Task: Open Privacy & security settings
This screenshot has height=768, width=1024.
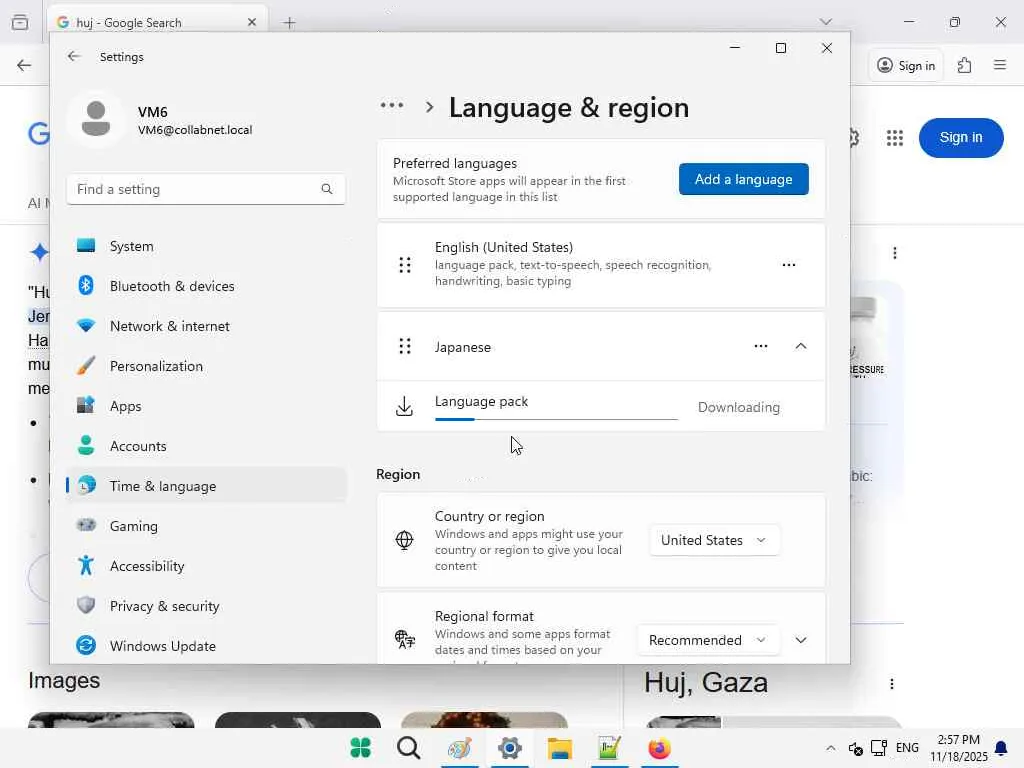Action: click(x=206, y=606)
